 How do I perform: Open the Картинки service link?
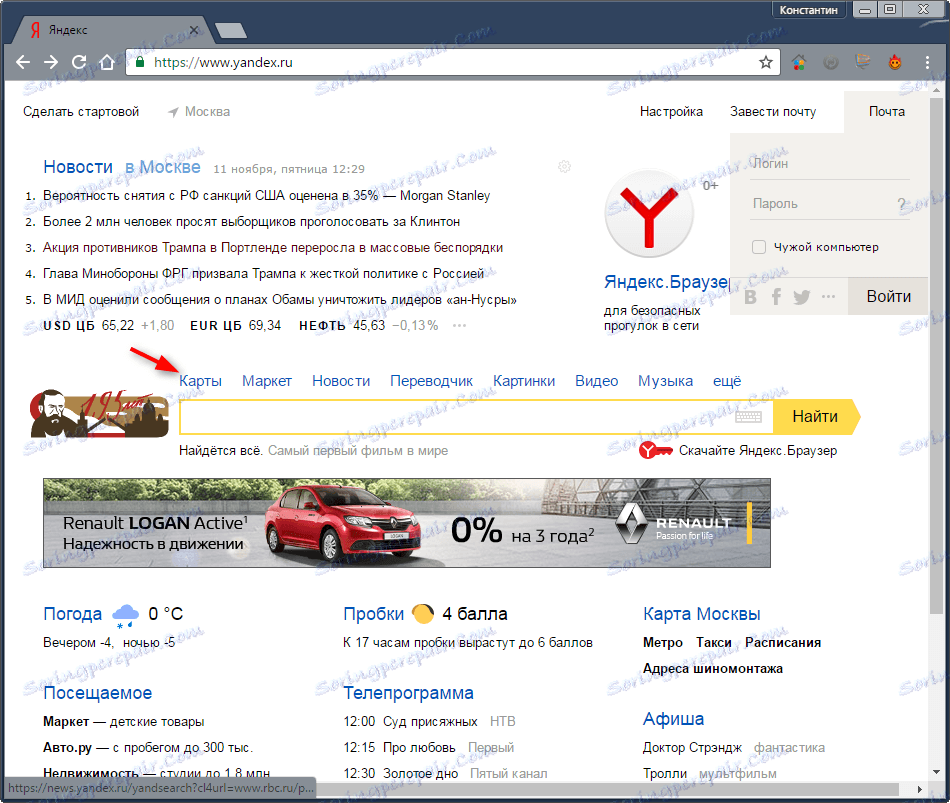pos(524,381)
